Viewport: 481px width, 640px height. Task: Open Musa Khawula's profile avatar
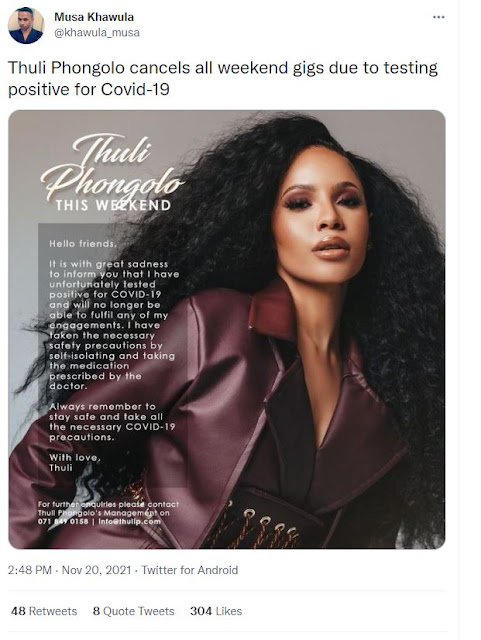[x=26, y=25]
